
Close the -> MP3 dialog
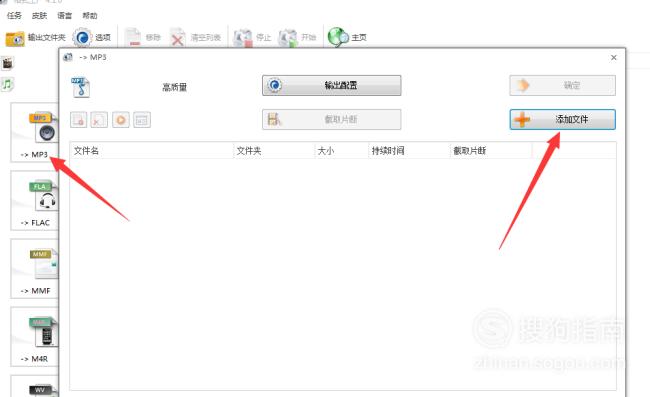point(614,58)
